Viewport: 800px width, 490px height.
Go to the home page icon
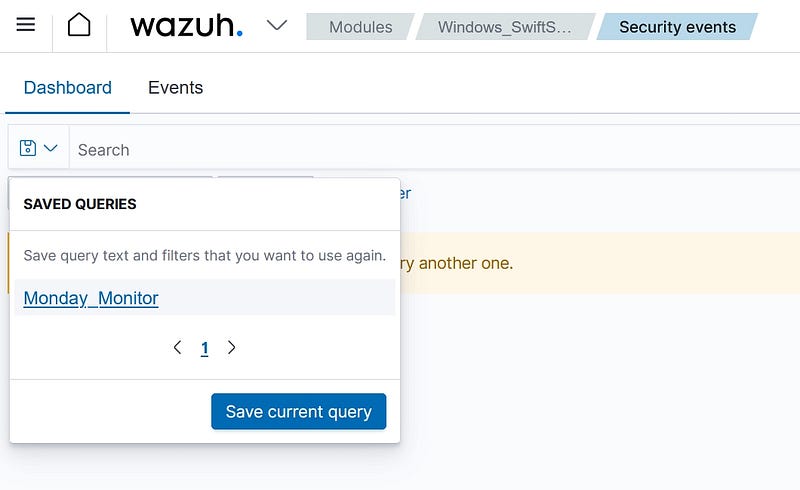click(79, 25)
